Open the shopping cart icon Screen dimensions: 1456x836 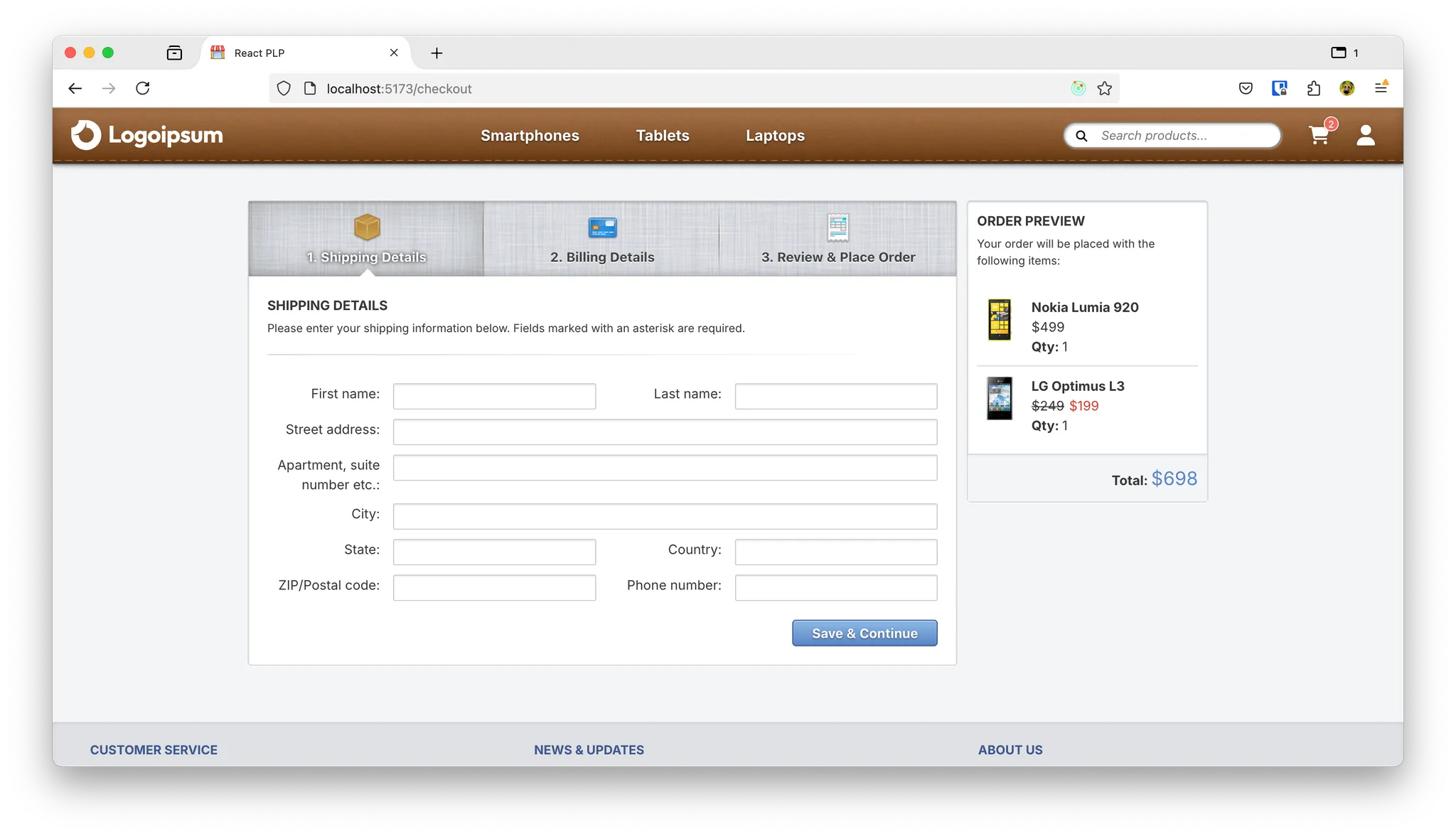(1318, 135)
